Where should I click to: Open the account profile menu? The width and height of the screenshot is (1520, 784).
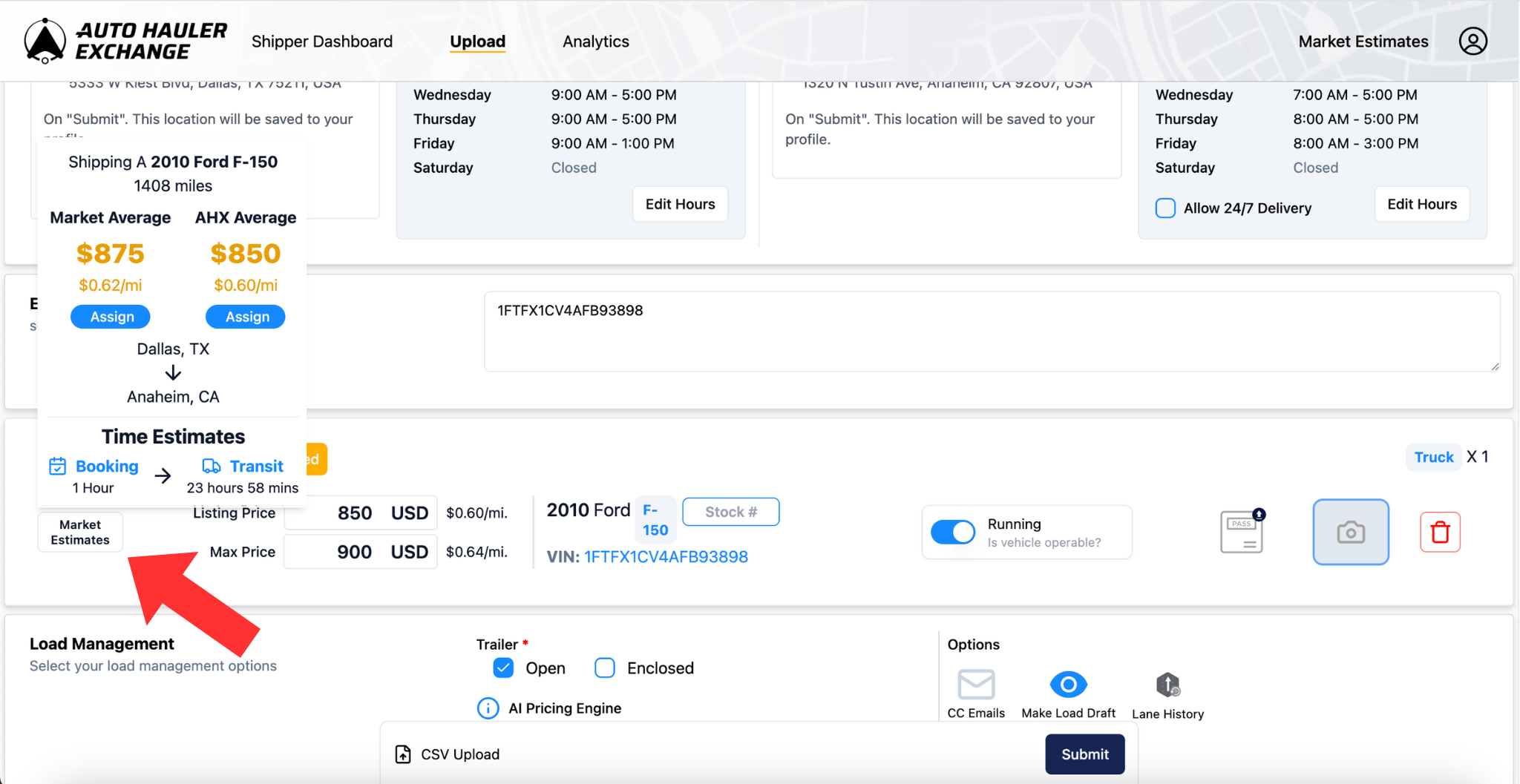coord(1472,41)
